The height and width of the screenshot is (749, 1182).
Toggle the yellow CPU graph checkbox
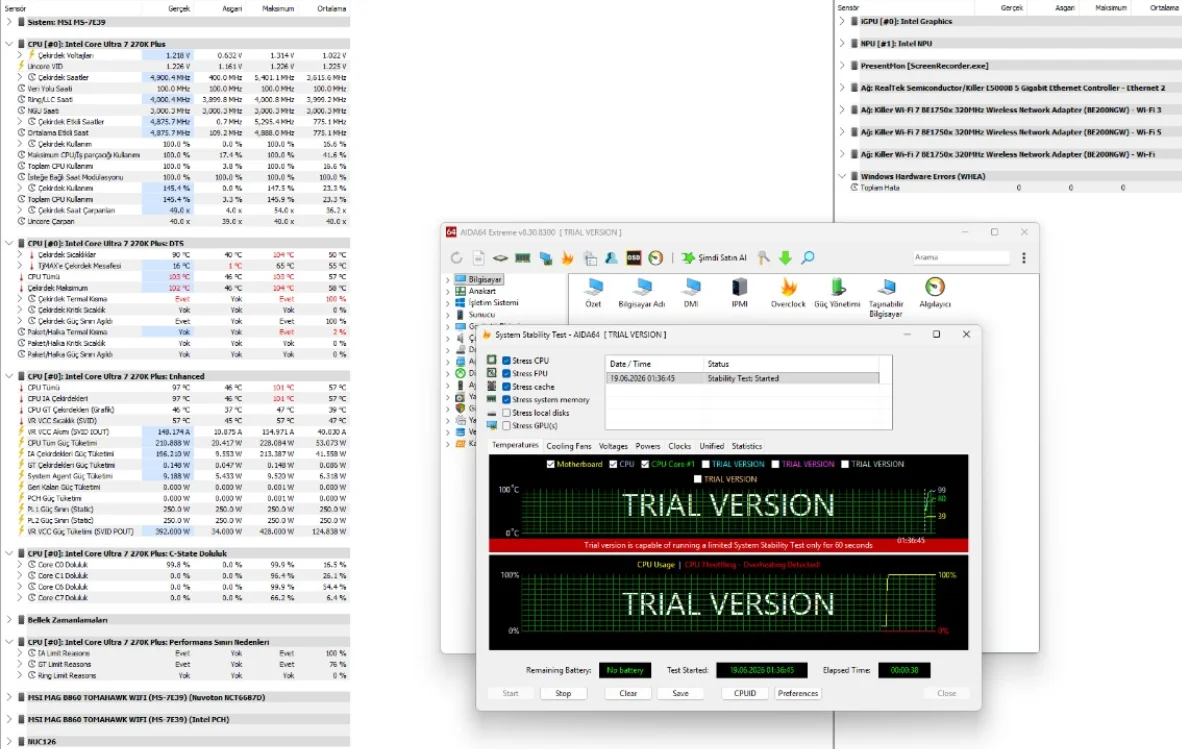point(613,464)
